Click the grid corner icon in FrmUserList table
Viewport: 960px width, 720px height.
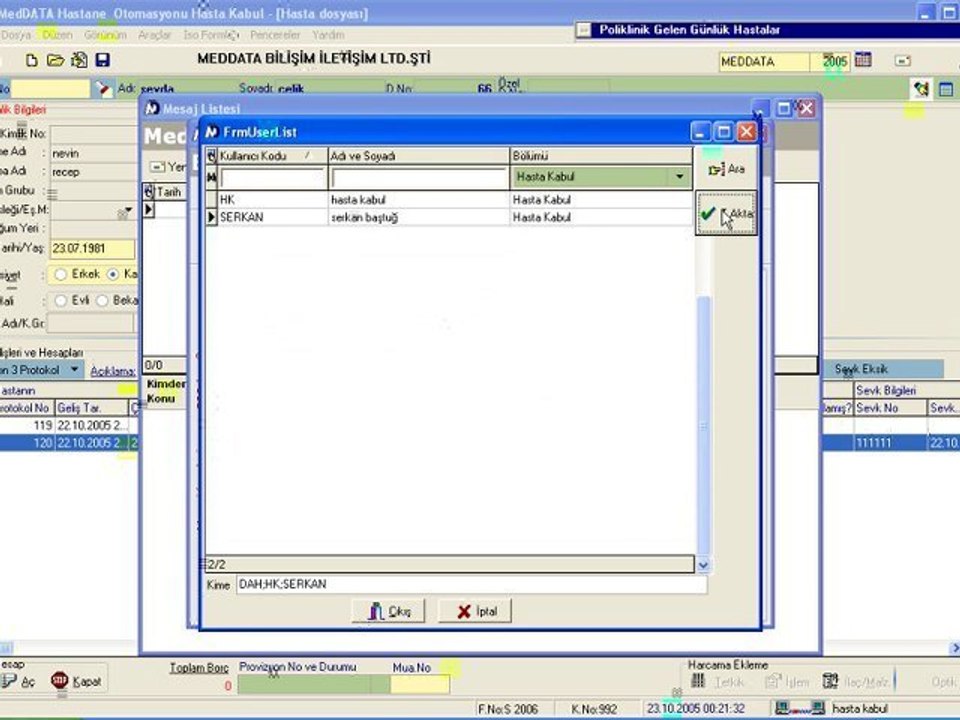[211, 156]
